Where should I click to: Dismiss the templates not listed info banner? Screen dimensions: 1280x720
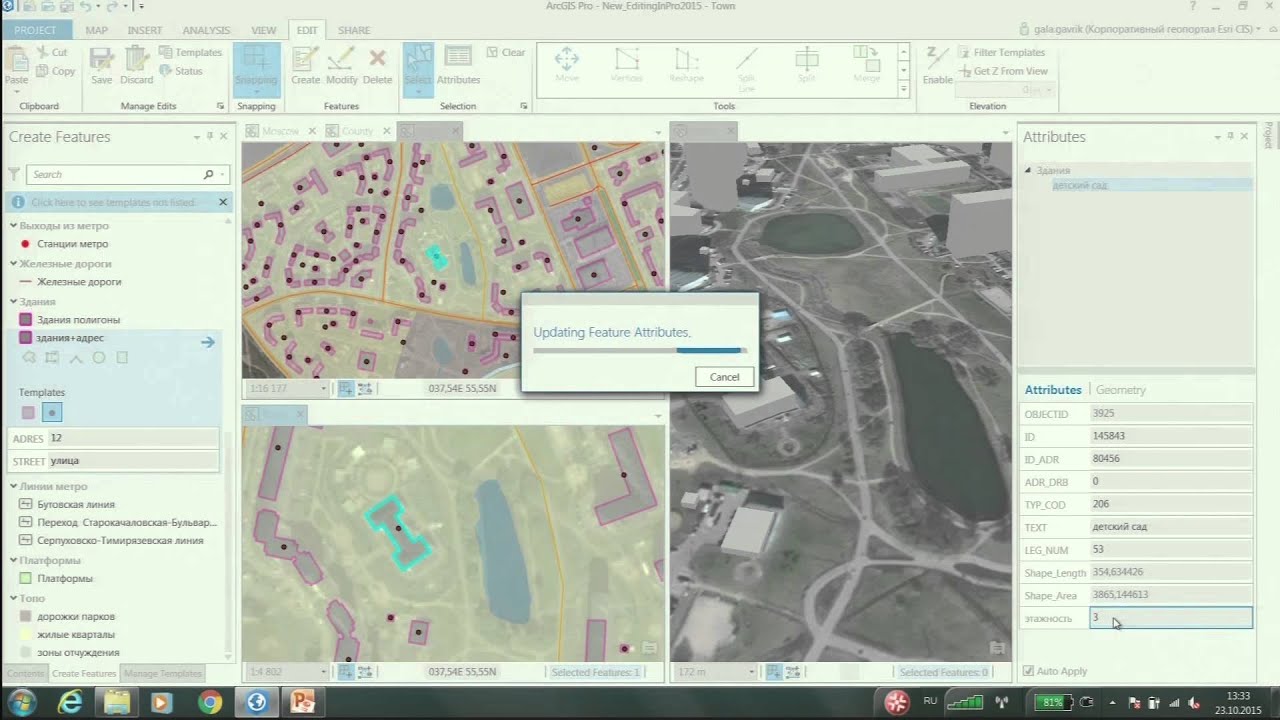(223, 202)
